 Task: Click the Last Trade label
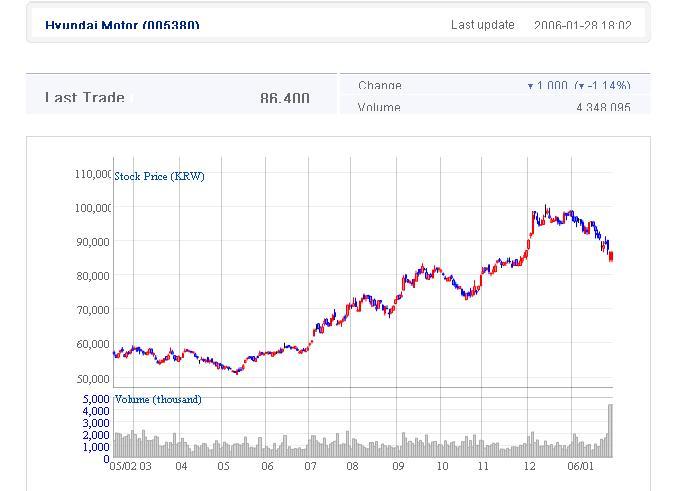(85, 98)
